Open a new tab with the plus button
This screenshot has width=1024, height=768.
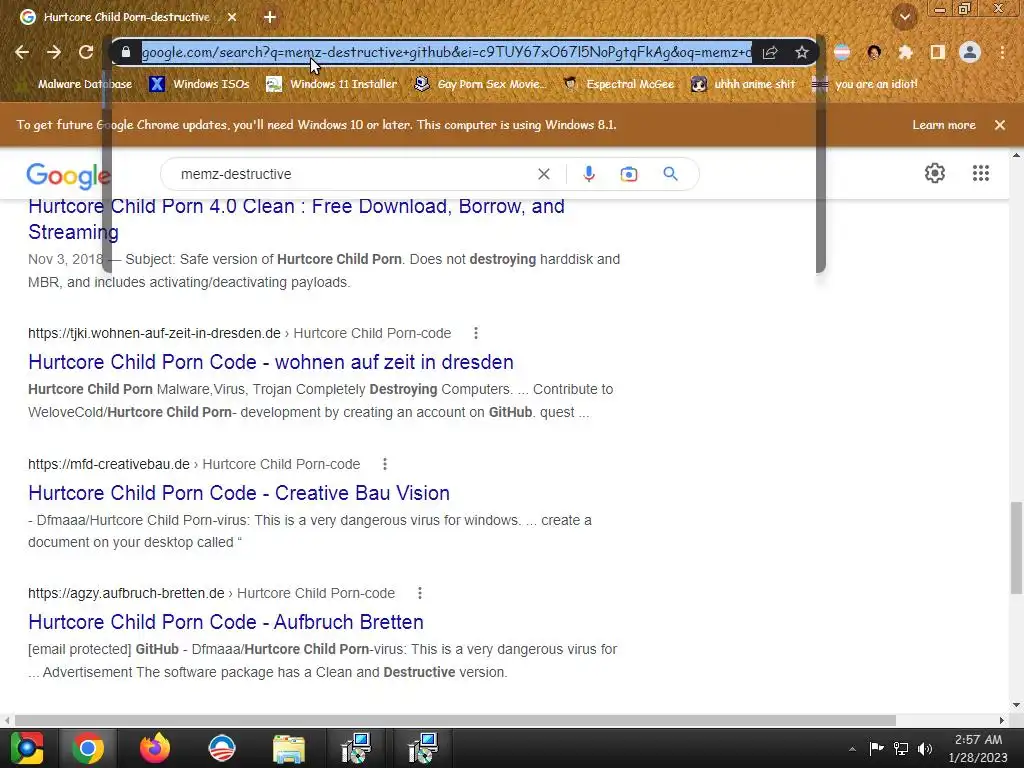click(270, 17)
